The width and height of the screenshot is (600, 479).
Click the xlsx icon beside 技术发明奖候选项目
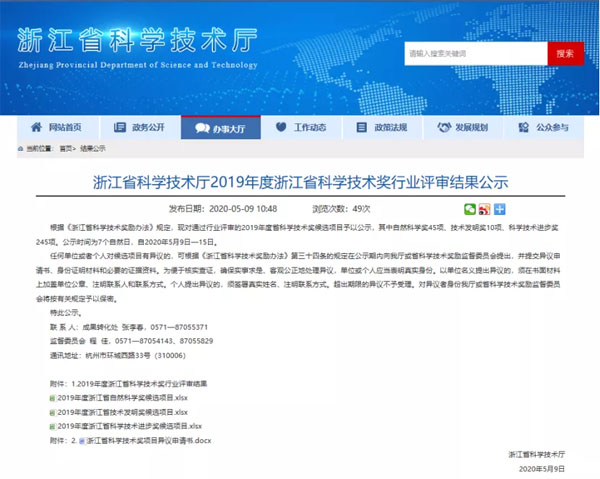[52, 411]
